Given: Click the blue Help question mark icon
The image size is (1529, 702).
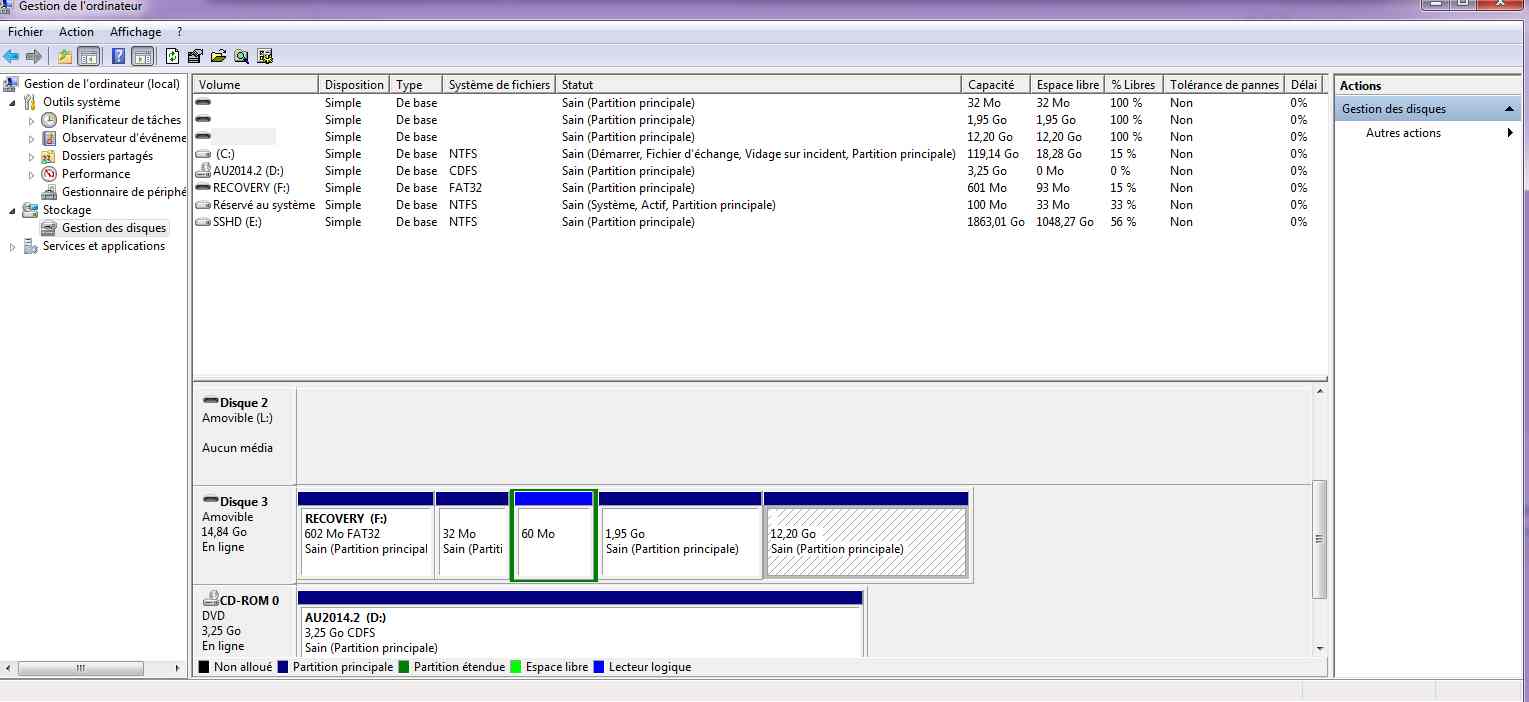Looking at the screenshot, I should coord(118,56).
